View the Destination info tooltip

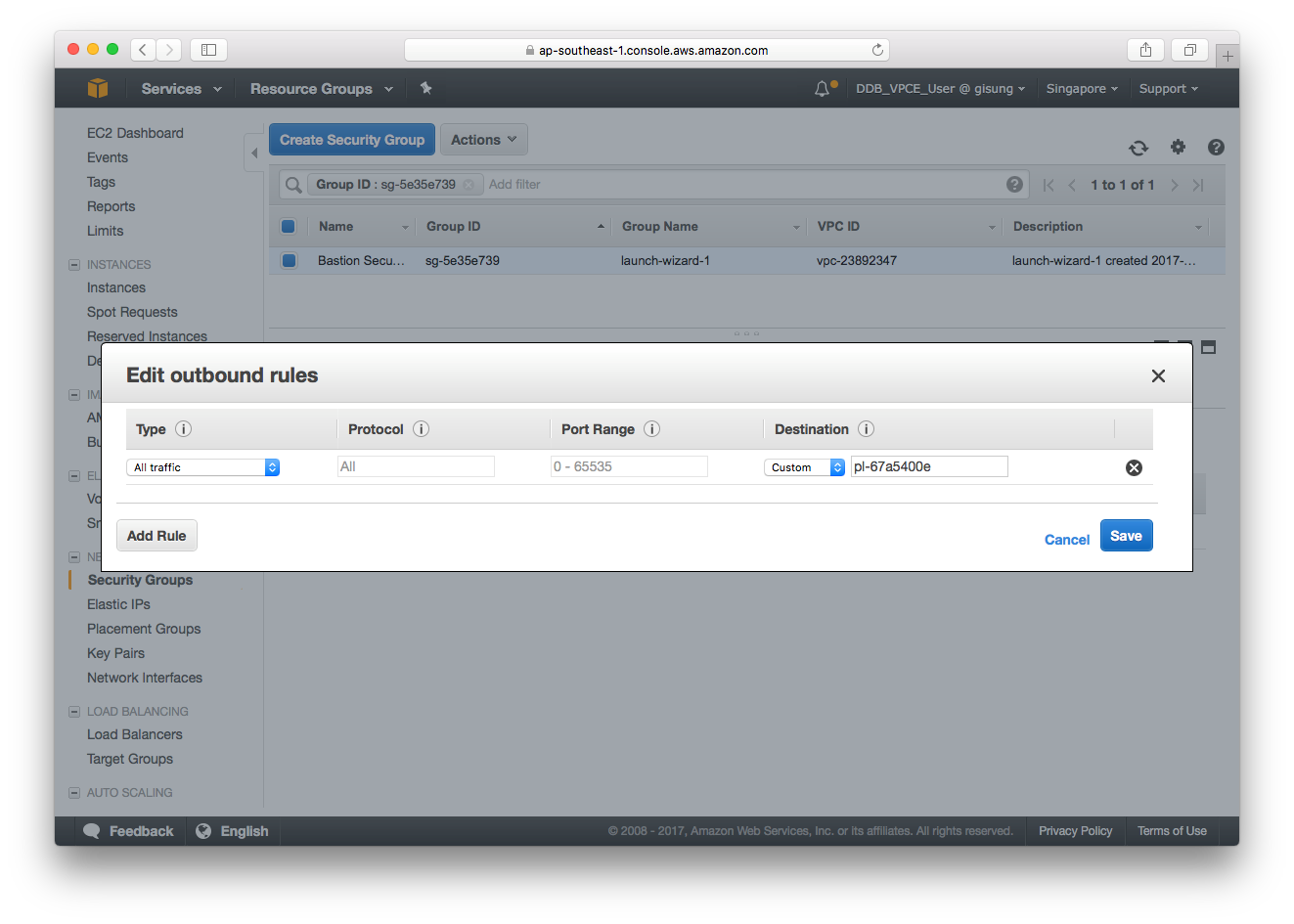click(x=866, y=428)
